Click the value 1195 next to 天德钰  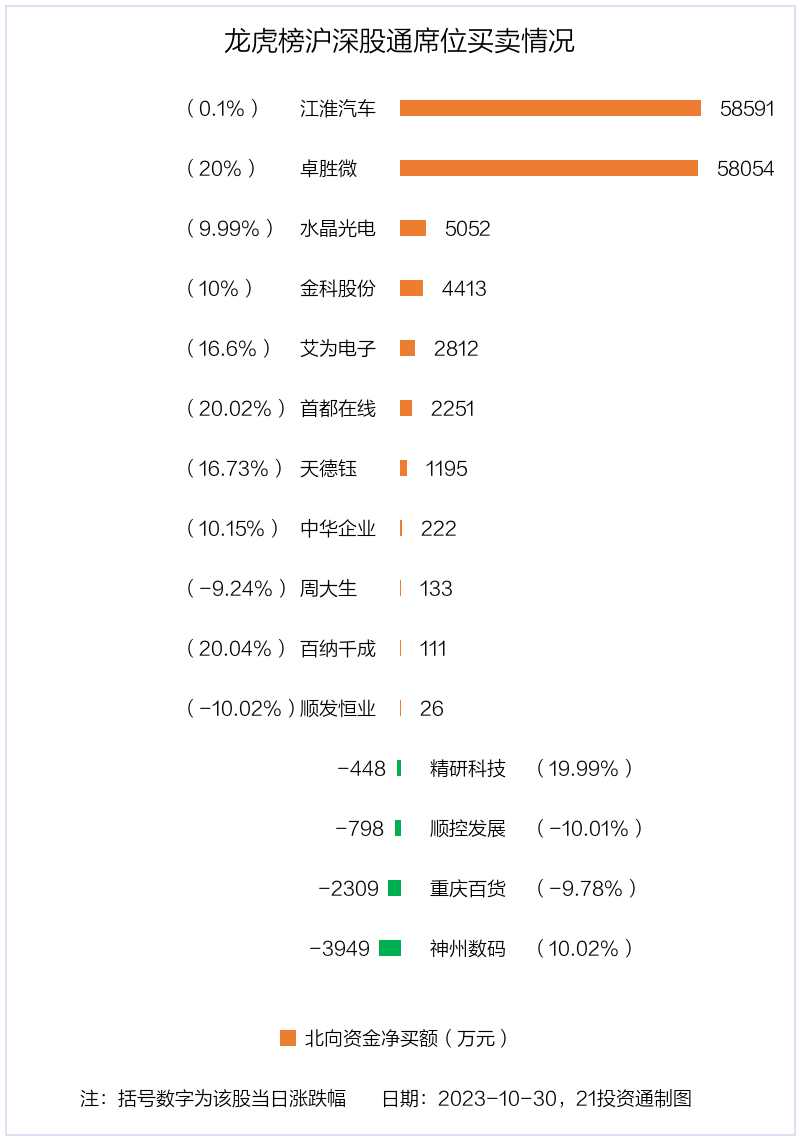tap(446, 468)
